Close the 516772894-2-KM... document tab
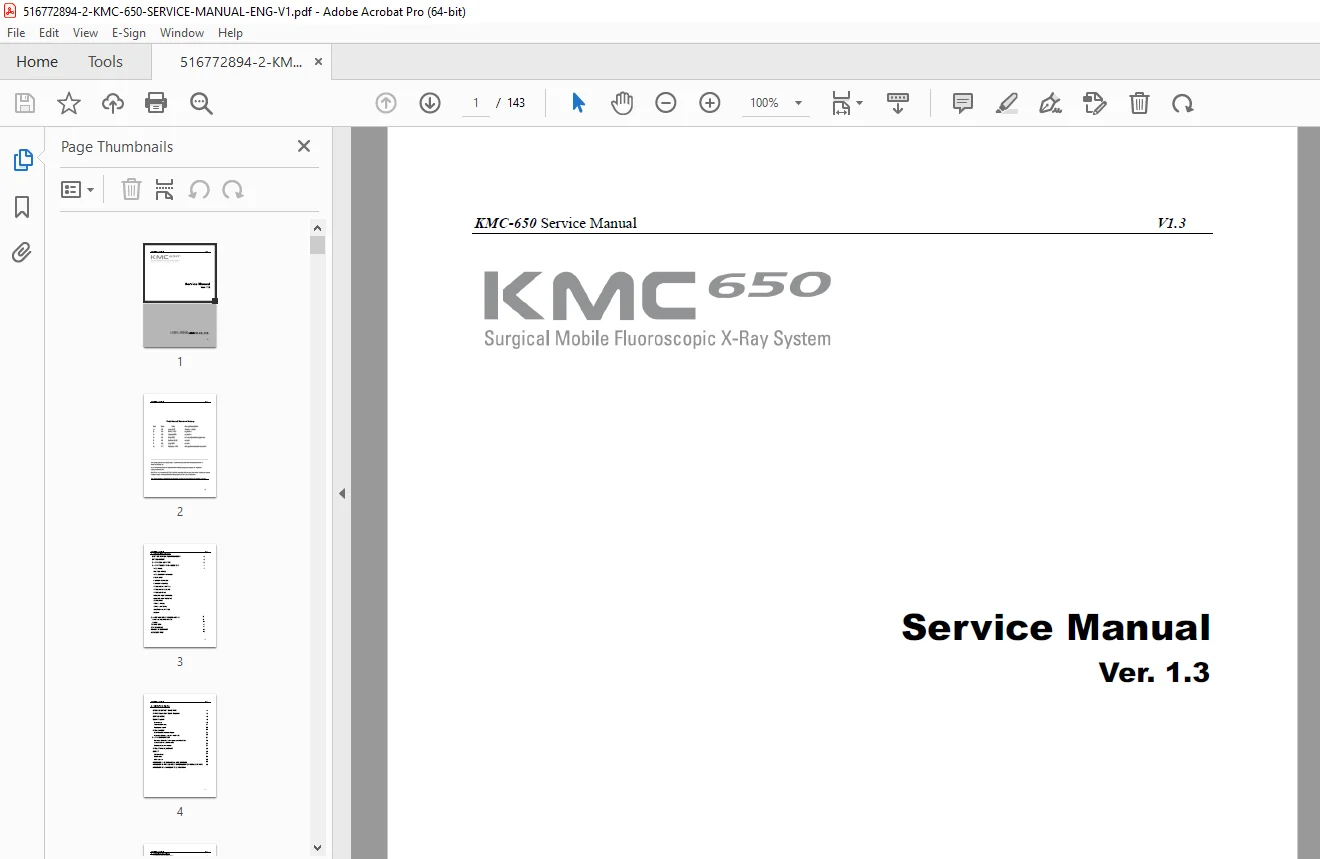The width and height of the screenshot is (1320, 859). coord(318,62)
